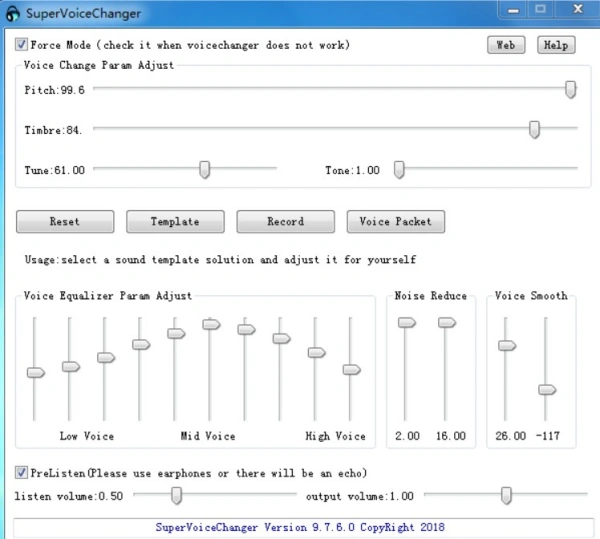Click the output volume:1.00 label

(x=360, y=497)
